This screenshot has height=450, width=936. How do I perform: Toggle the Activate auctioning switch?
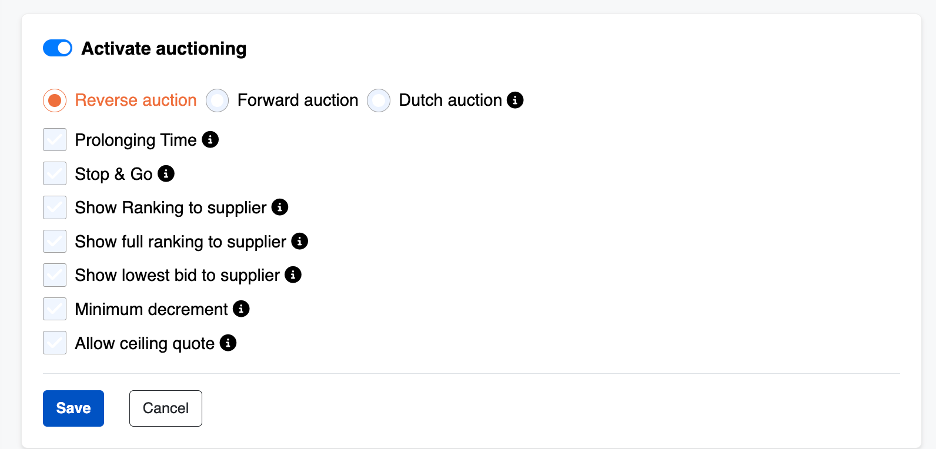[x=57, y=48]
